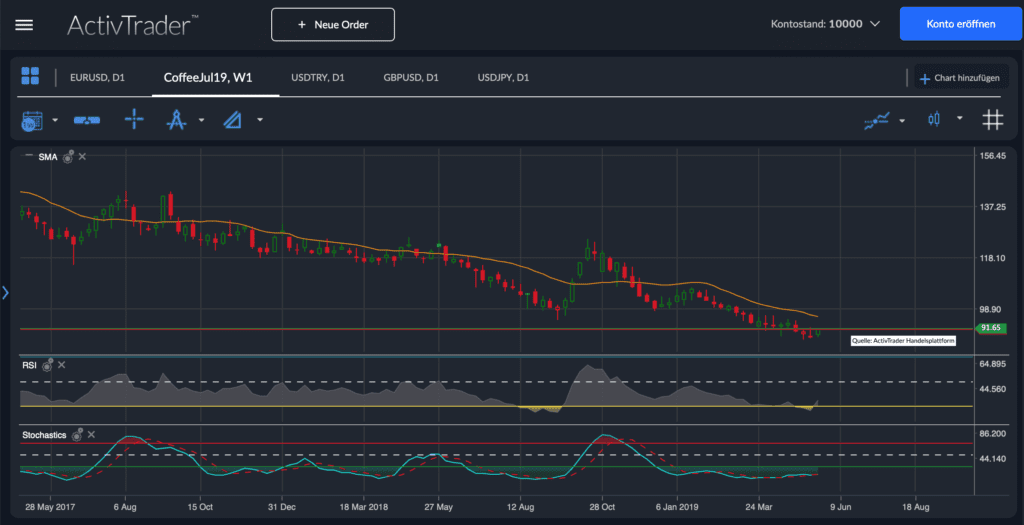The image size is (1024, 525).
Task: Click the 44.140 Stochastics axis value
Action: pos(993,459)
